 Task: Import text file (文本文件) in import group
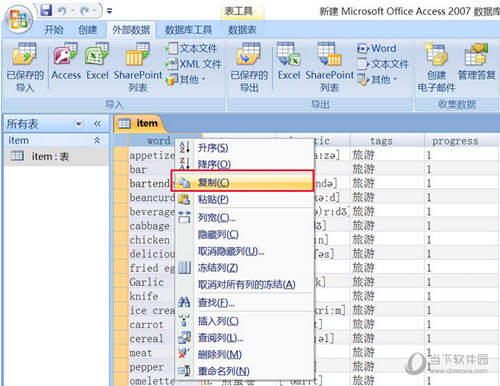click(191, 48)
